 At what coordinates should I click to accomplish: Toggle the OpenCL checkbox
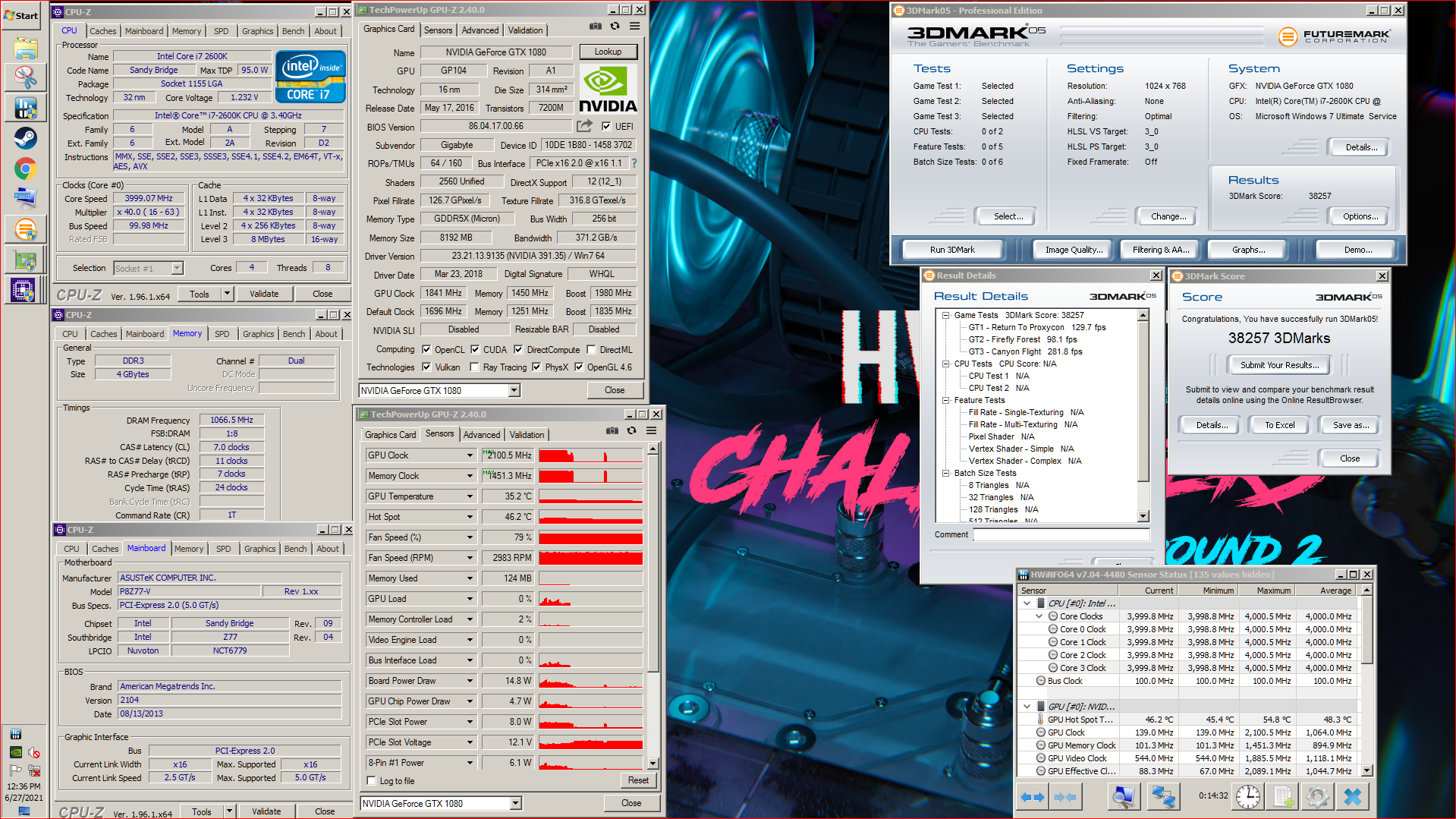426,350
